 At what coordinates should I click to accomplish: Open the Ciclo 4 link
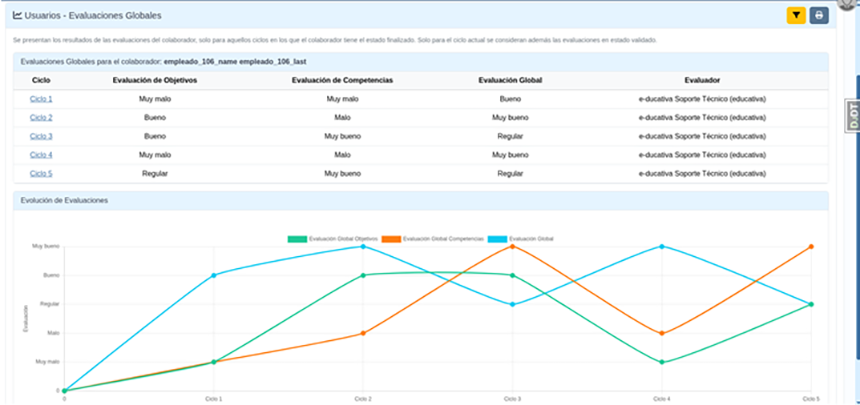[x=41, y=155]
